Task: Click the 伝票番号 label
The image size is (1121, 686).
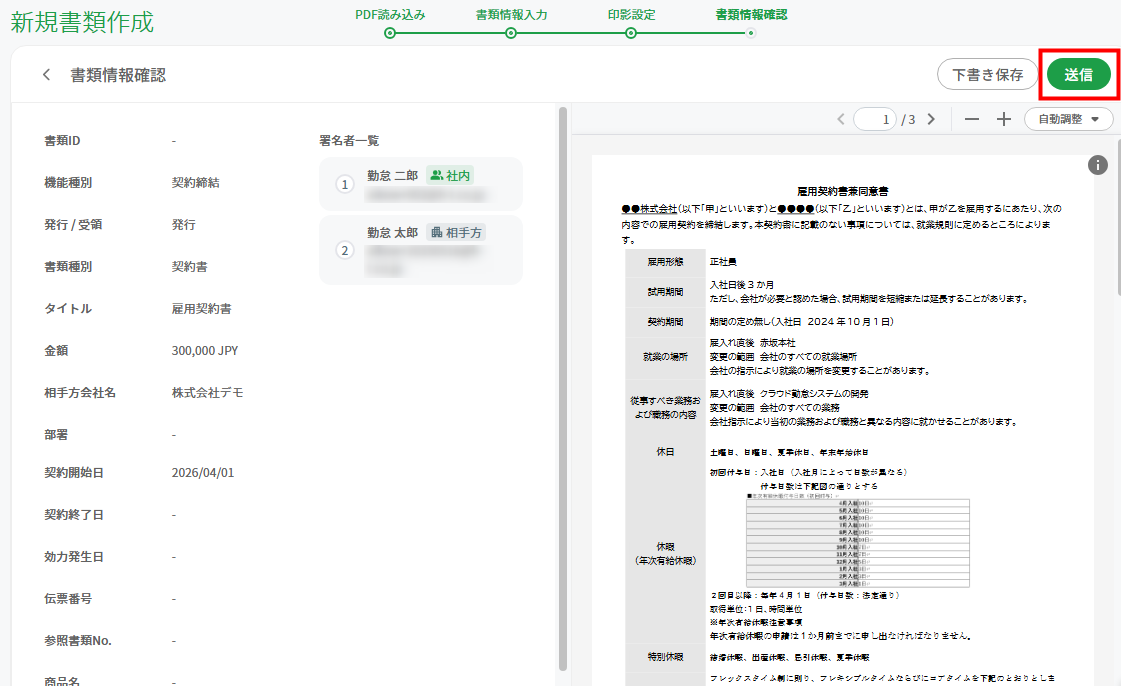Action: [x=68, y=599]
